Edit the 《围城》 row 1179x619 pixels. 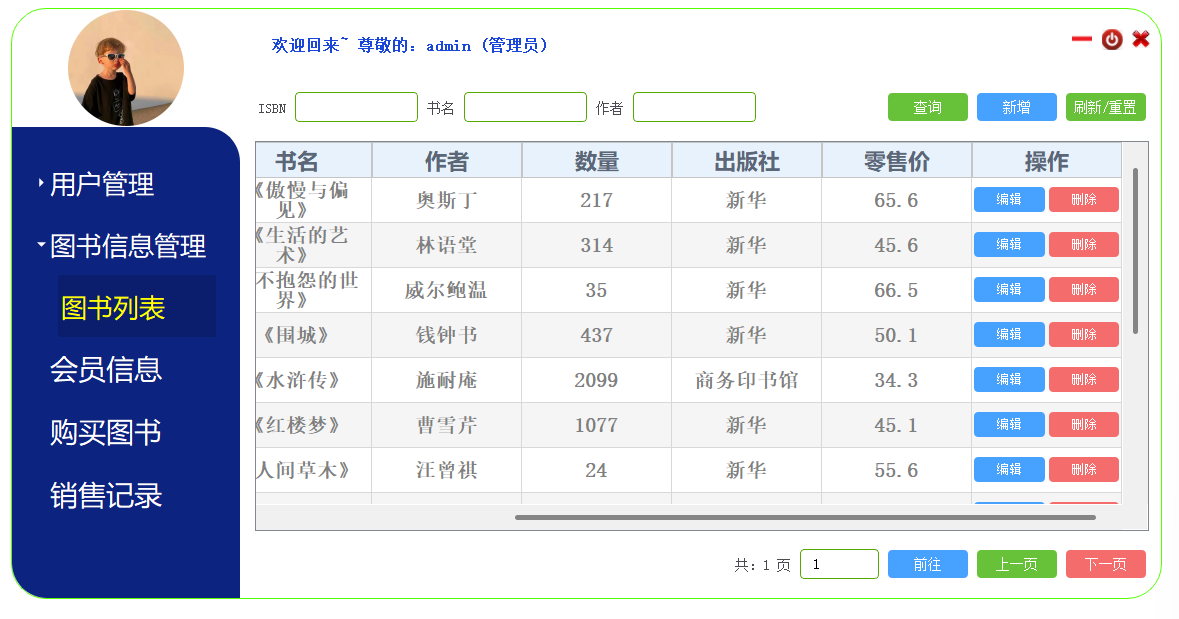click(x=1009, y=335)
